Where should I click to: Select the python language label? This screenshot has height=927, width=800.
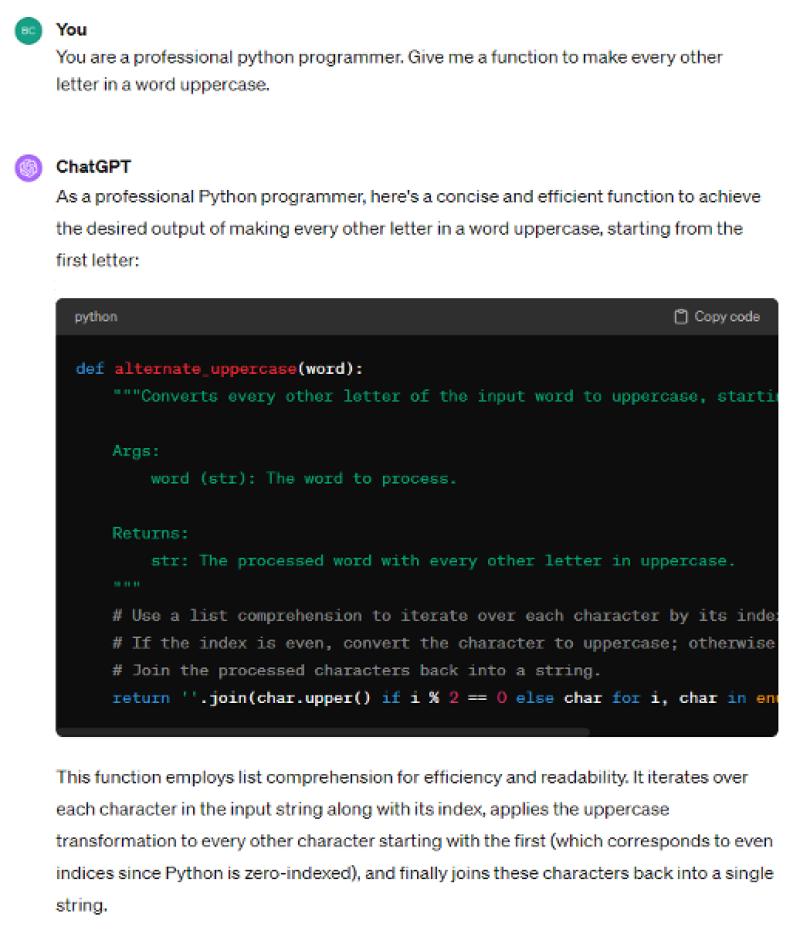coord(95,316)
